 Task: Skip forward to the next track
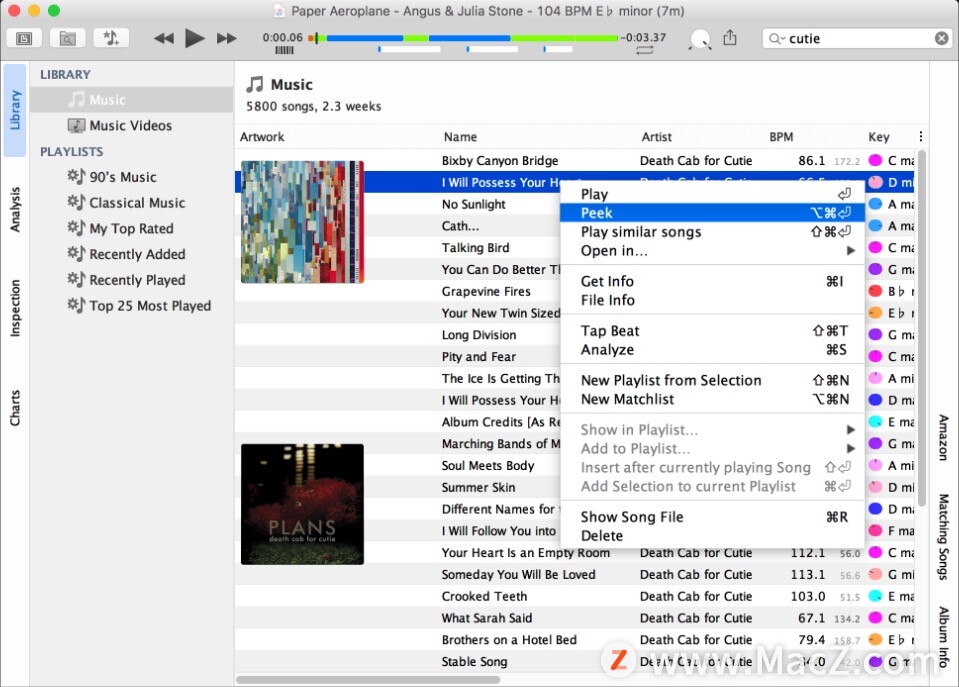click(226, 39)
